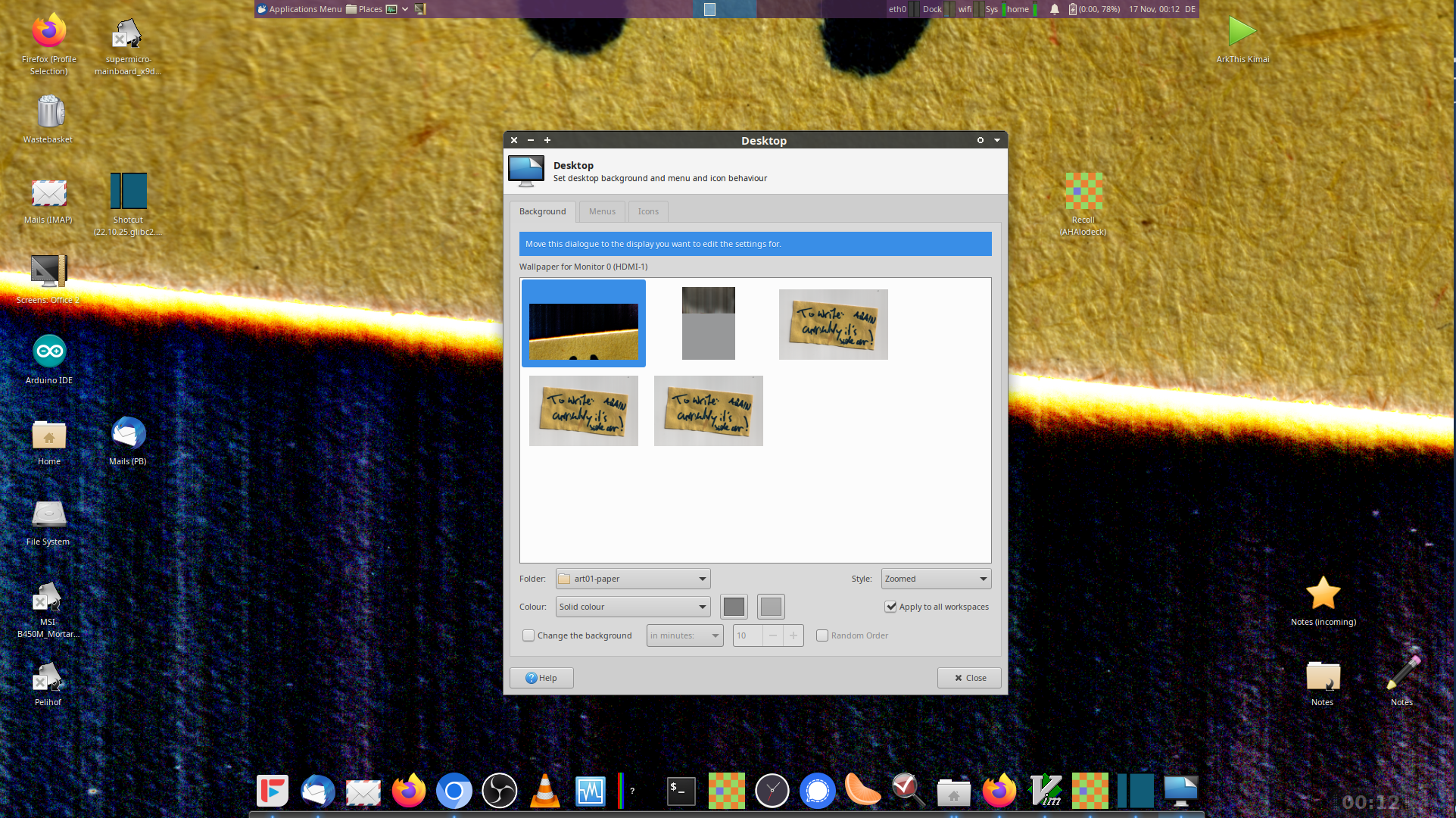Expand the art01-paper Folder dropdown

pos(633,579)
